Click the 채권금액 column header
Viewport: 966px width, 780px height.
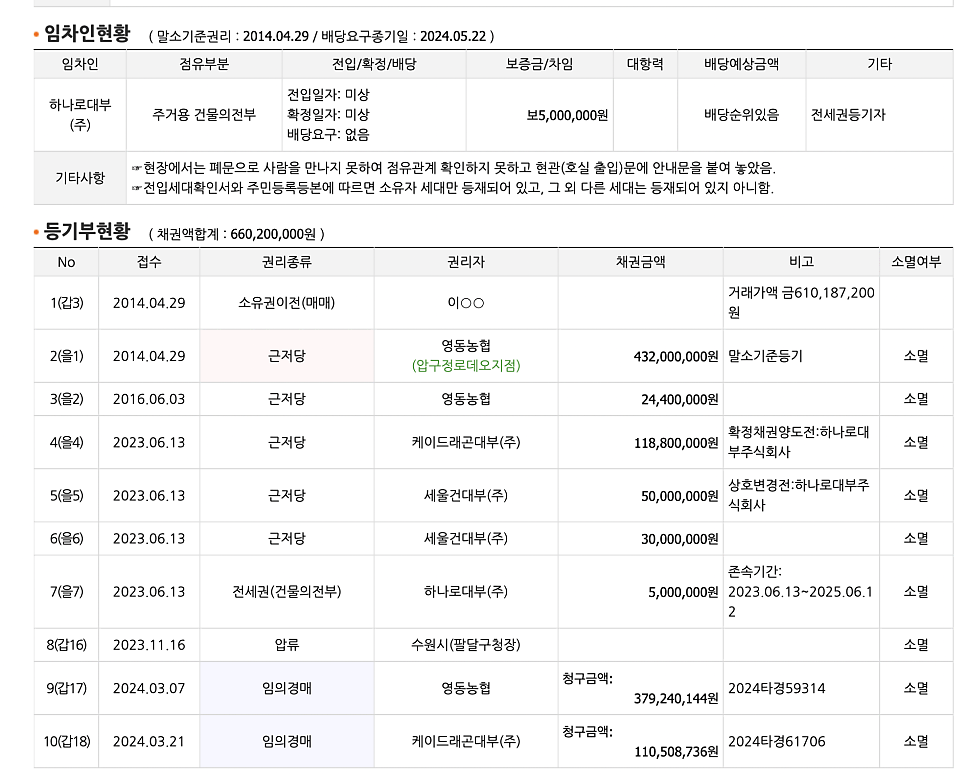pos(640,262)
